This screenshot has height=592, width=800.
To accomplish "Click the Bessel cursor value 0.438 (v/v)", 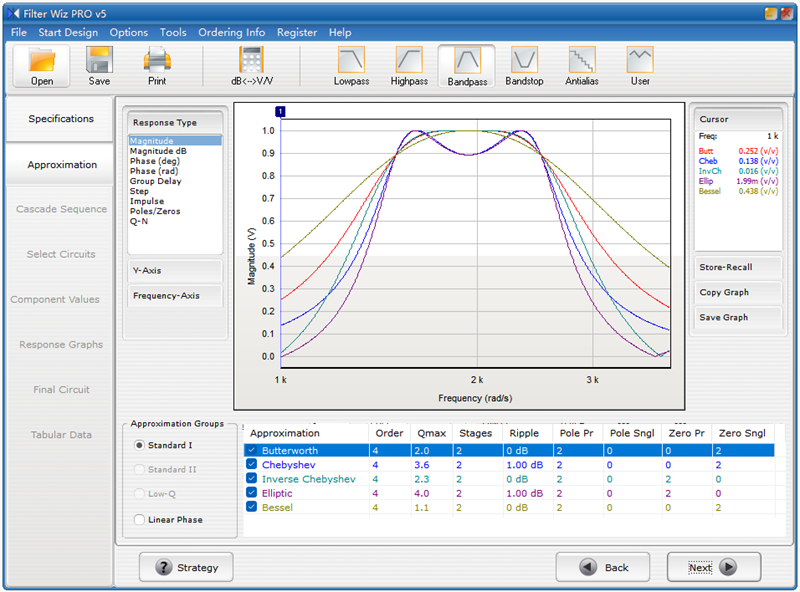I will click(758, 191).
